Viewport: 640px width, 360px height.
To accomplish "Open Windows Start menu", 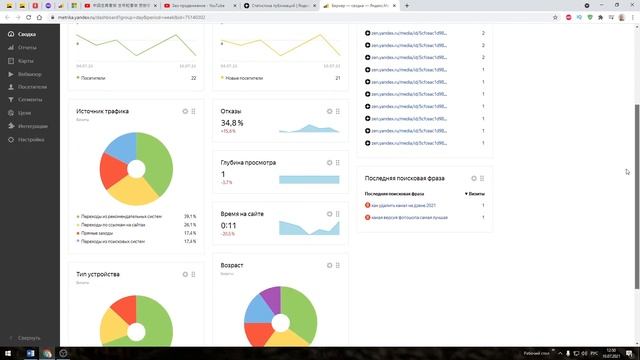I will (8, 353).
